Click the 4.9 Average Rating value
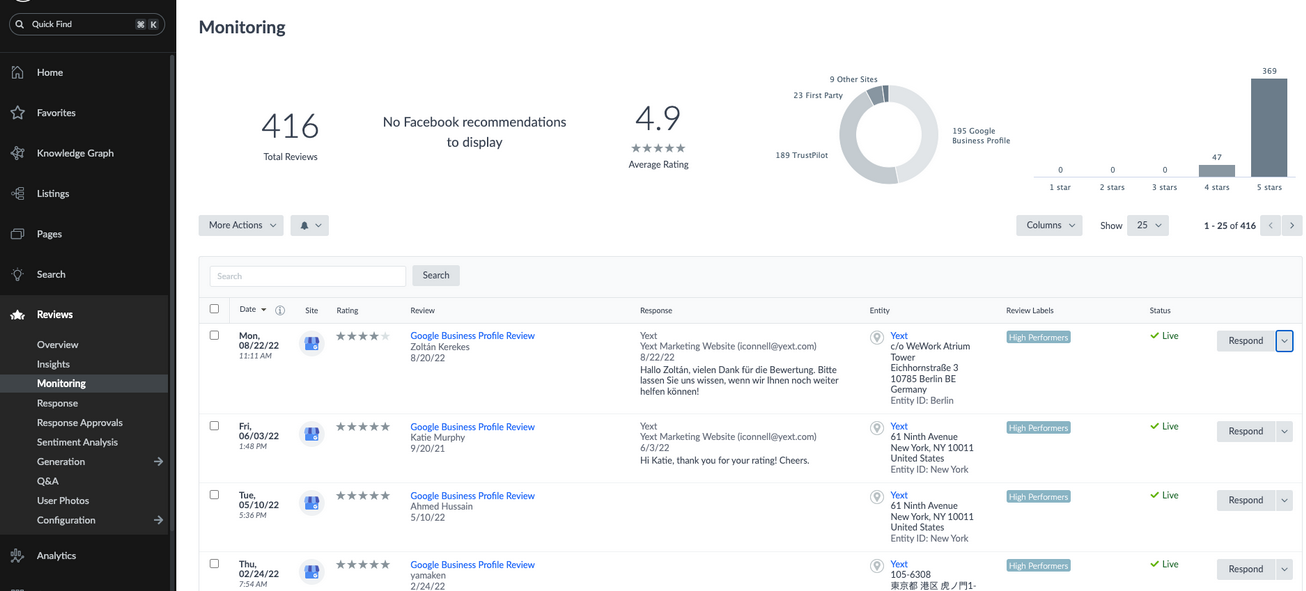Image resolution: width=1306 pixels, height=591 pixels. coord(658,118)
